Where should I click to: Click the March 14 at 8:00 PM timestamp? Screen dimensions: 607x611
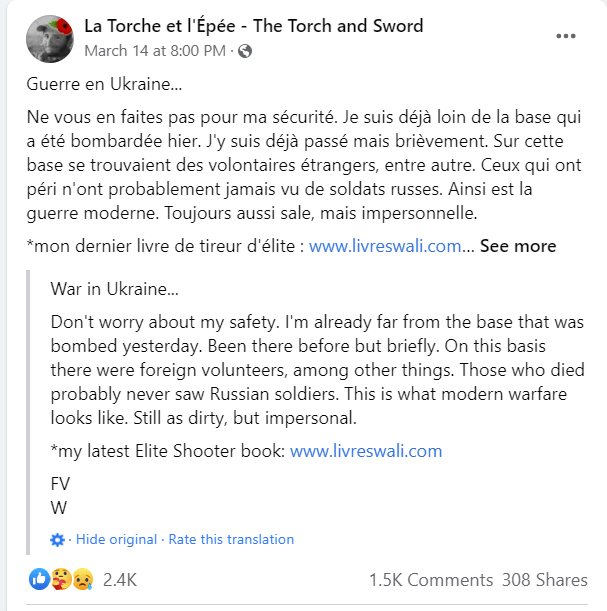coord(156,50)
